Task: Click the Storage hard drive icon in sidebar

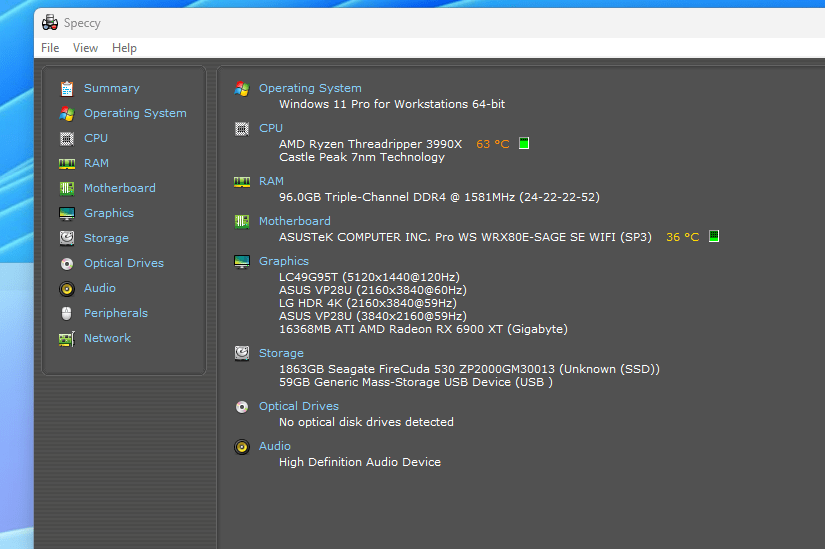Action: pos(67,238)
